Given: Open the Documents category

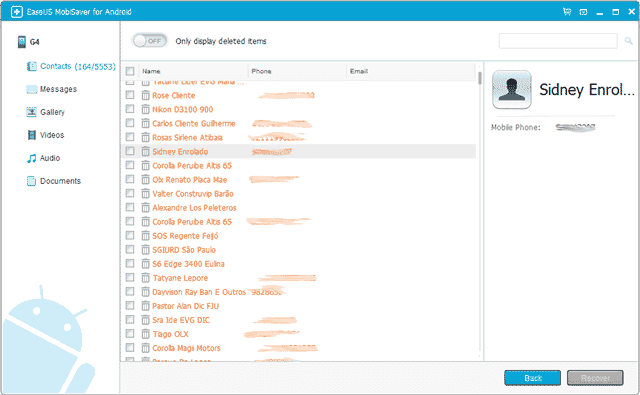Looking at the screenshot, I should click(60, 181).
